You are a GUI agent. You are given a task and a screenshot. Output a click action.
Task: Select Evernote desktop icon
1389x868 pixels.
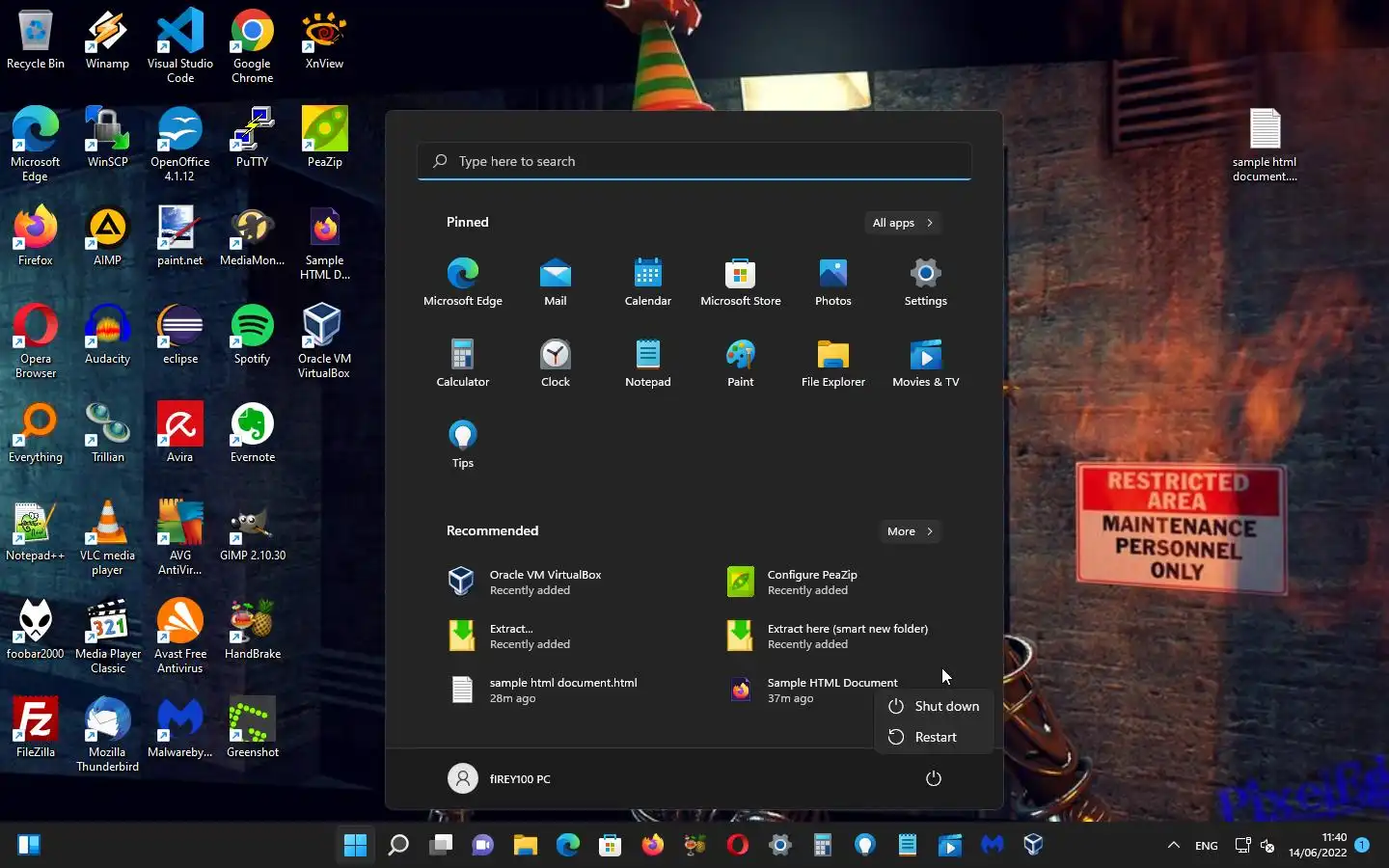click(x=253, y=433)
